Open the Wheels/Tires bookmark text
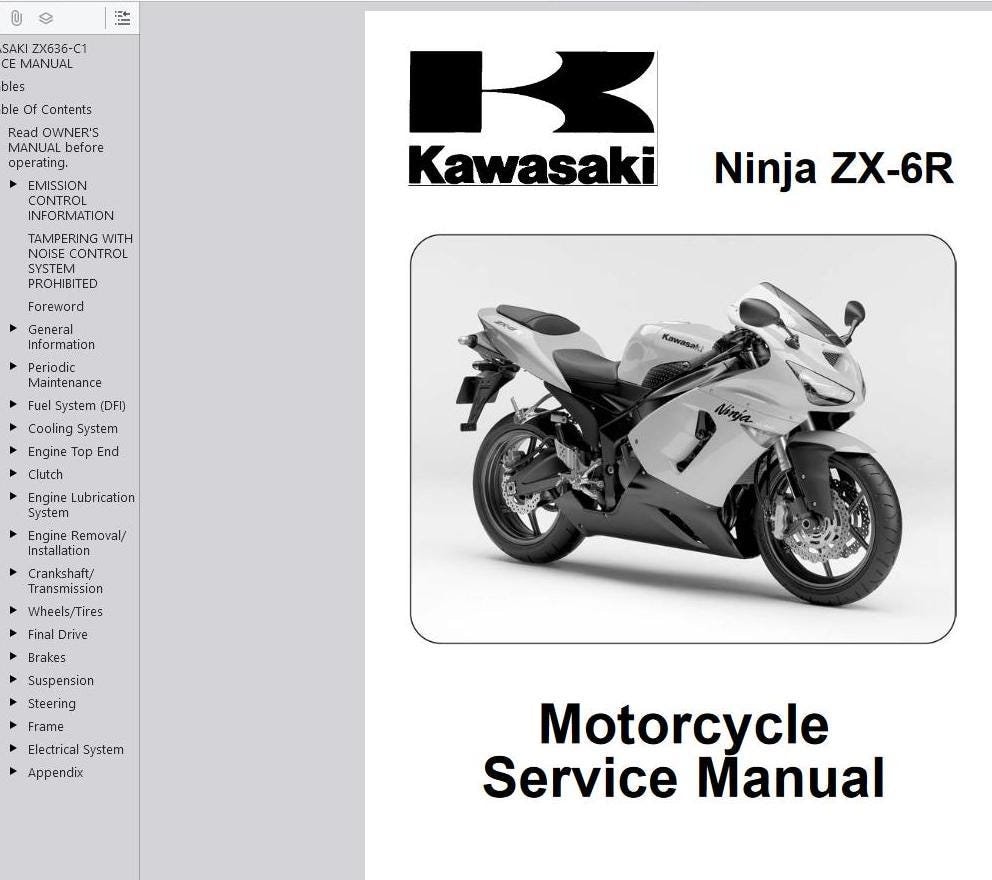Image resolution: width=992 pixels, height=880 pixels. click(65, 612)
